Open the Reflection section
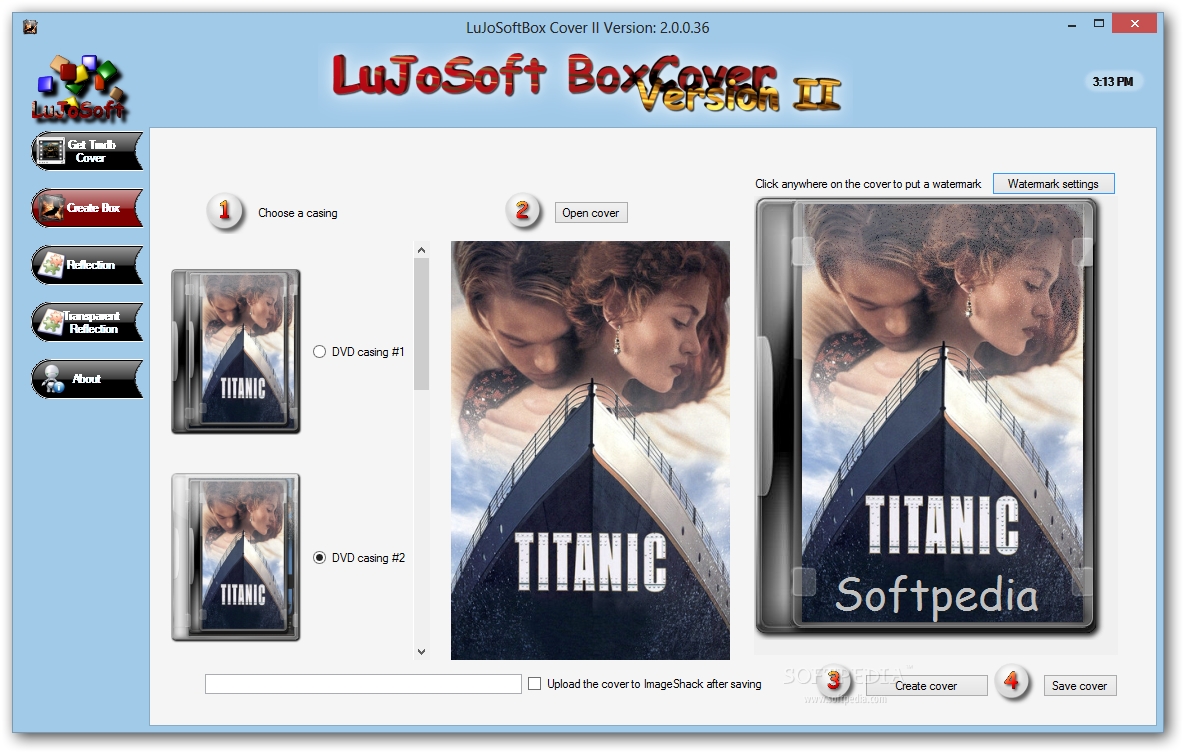The image size is (1184, 753). click(x=87, y=264)
